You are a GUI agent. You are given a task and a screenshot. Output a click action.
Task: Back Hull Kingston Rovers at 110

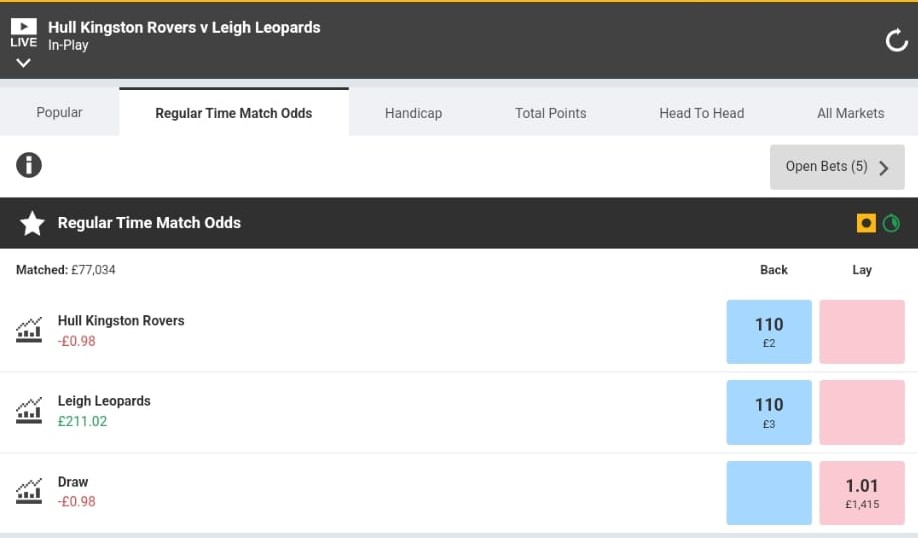[769, 331]
